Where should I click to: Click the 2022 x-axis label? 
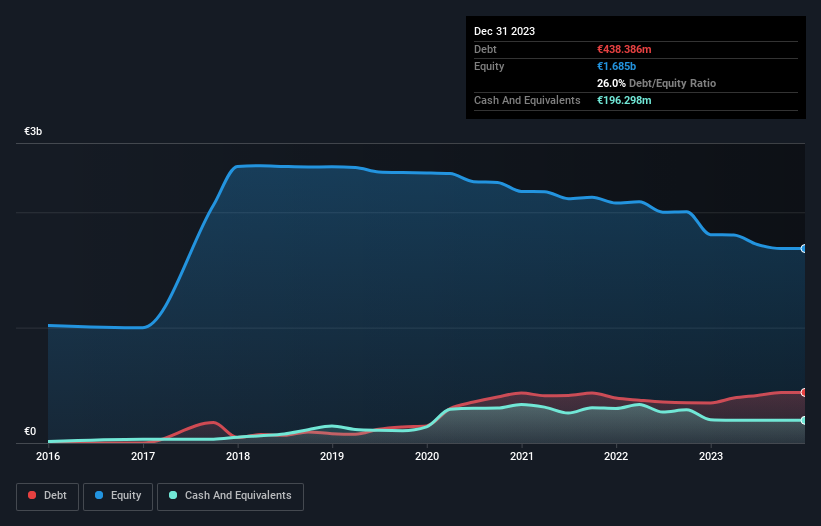(616, 456)
